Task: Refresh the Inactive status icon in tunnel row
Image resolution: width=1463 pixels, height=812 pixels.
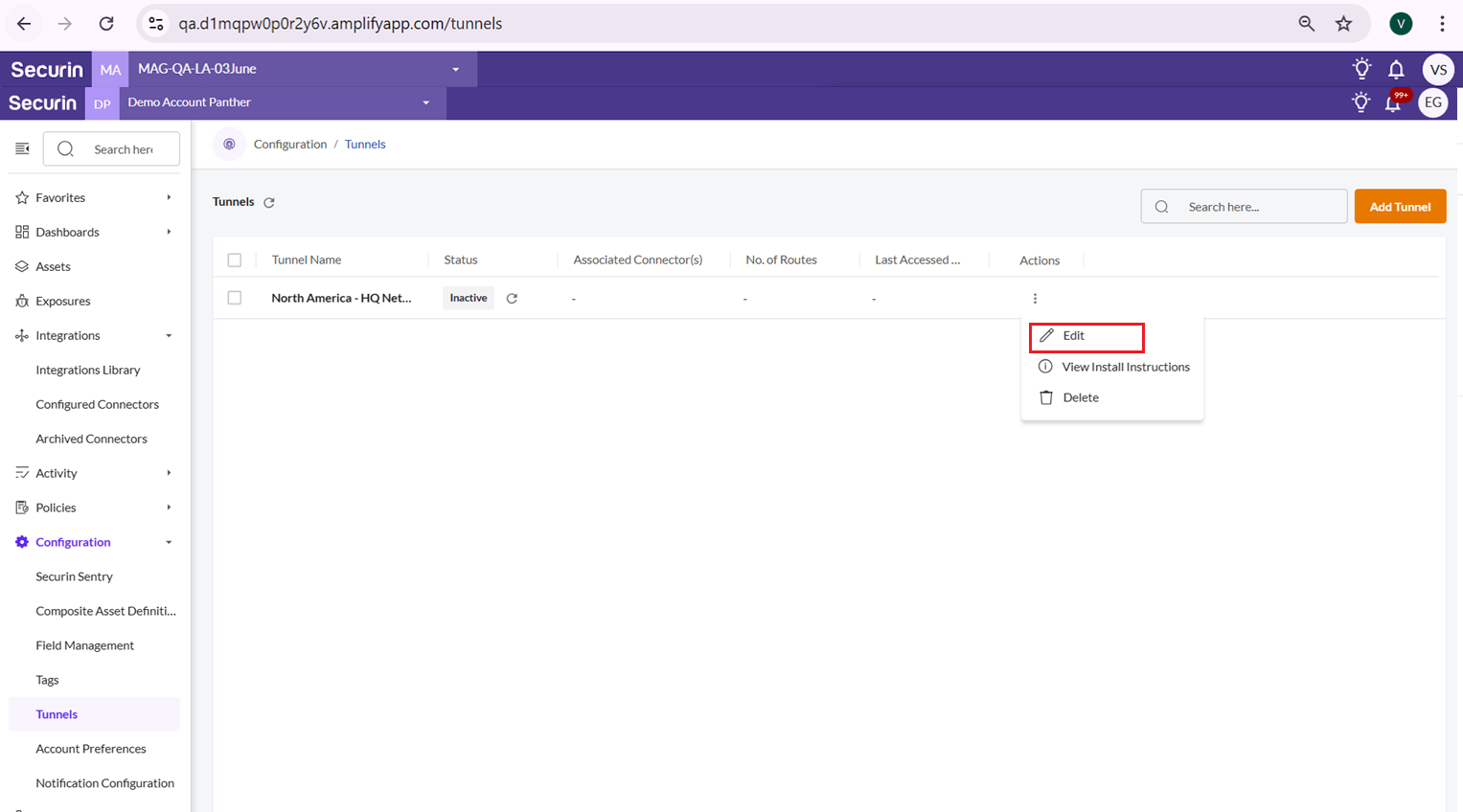Action: 512,298
